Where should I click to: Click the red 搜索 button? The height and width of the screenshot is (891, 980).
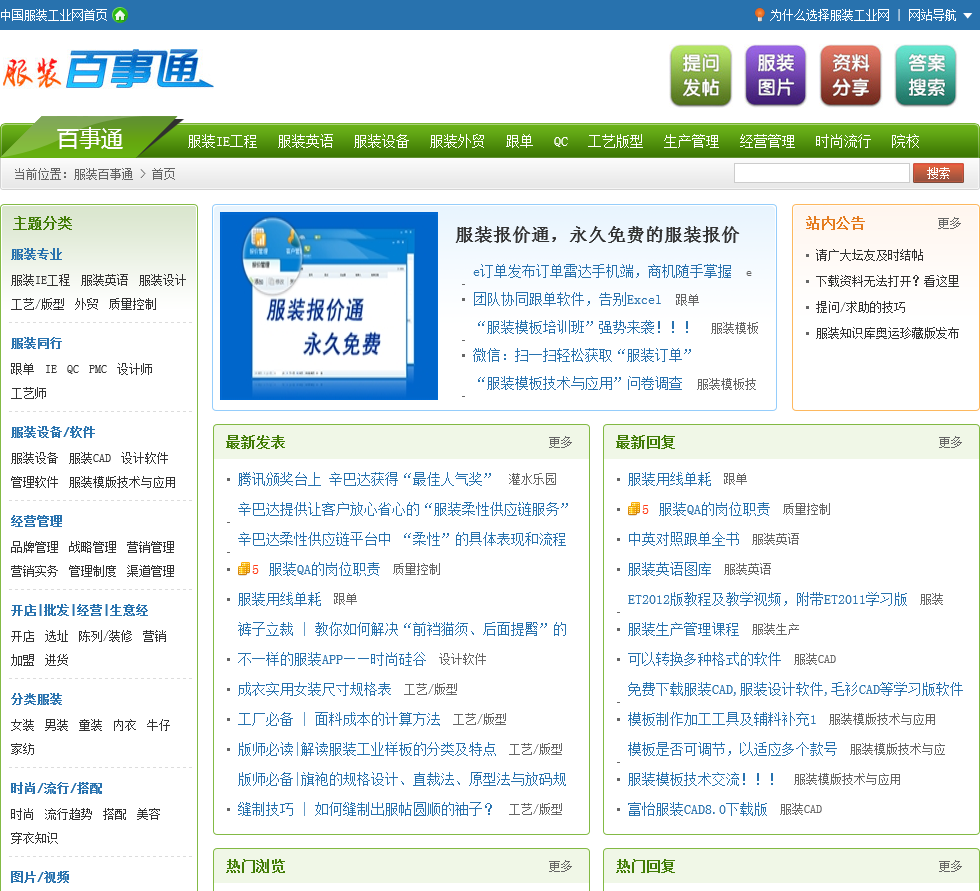(938, 173)
